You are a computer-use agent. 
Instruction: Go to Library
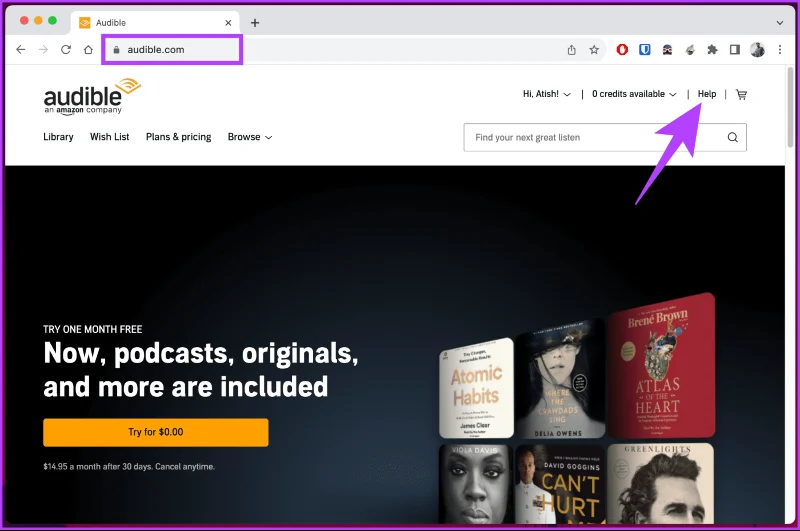click(58, 137)
